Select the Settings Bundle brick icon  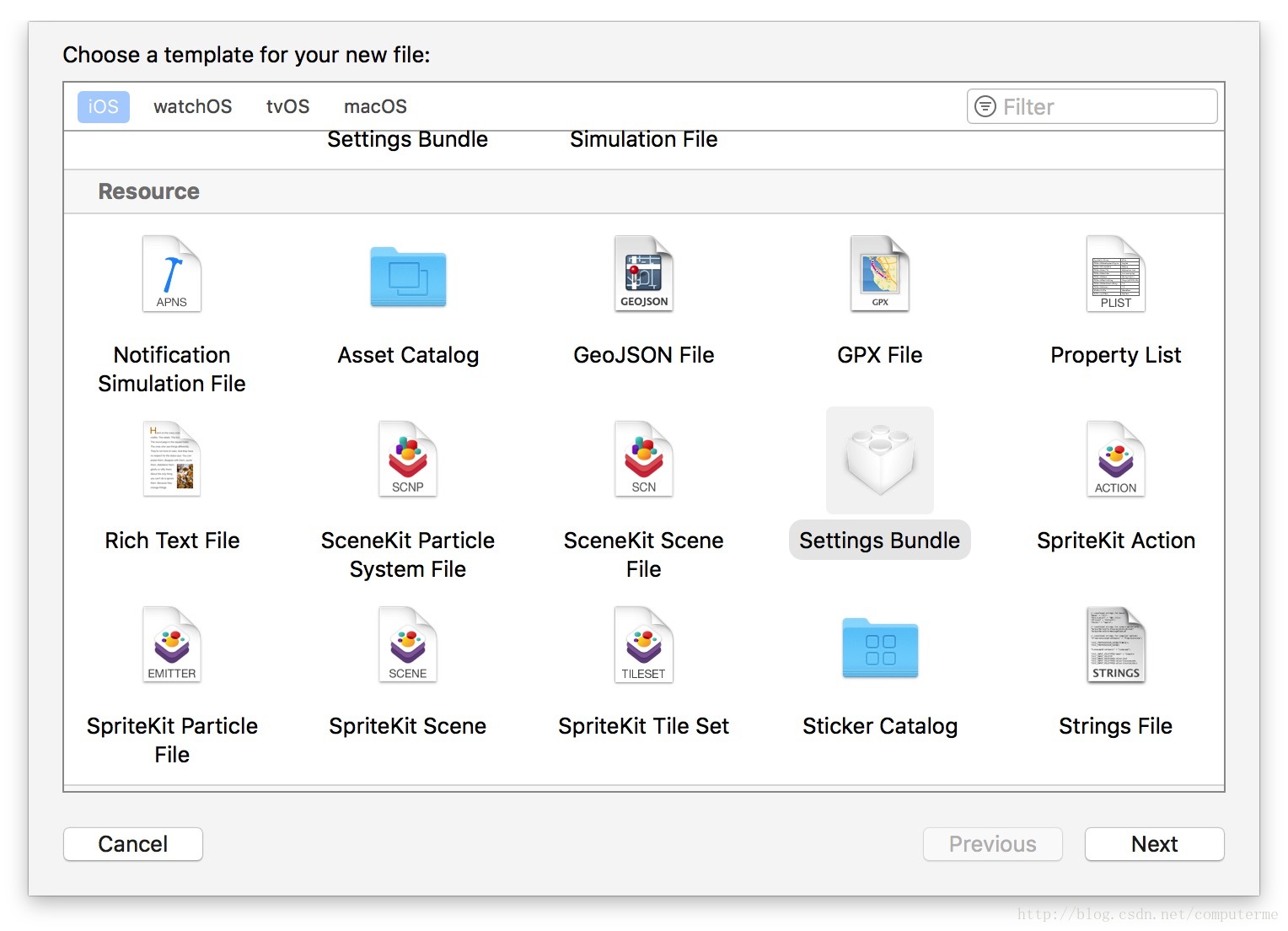880,460
